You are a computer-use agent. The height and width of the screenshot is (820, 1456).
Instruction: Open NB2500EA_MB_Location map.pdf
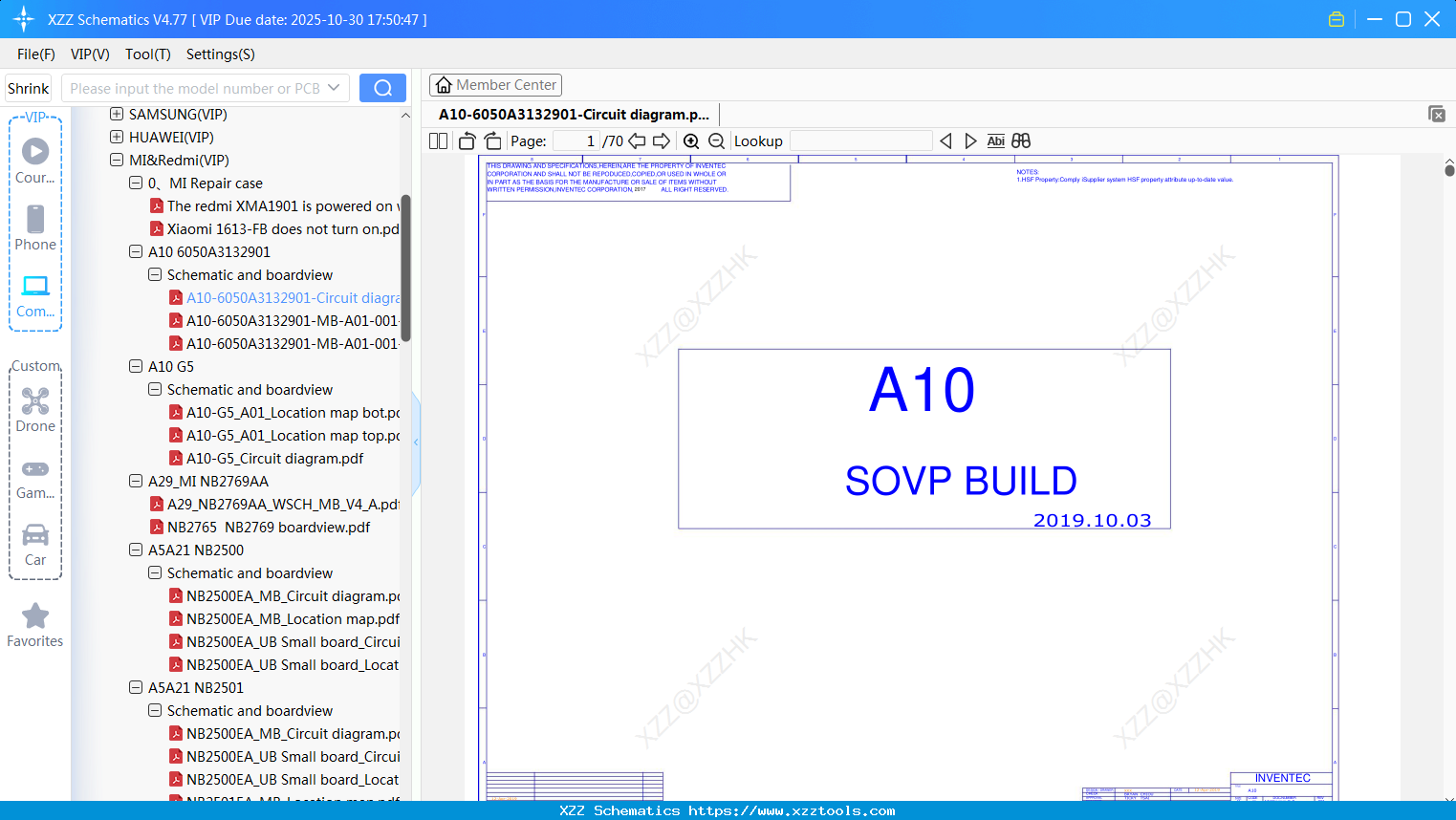[x=293, y=619]
